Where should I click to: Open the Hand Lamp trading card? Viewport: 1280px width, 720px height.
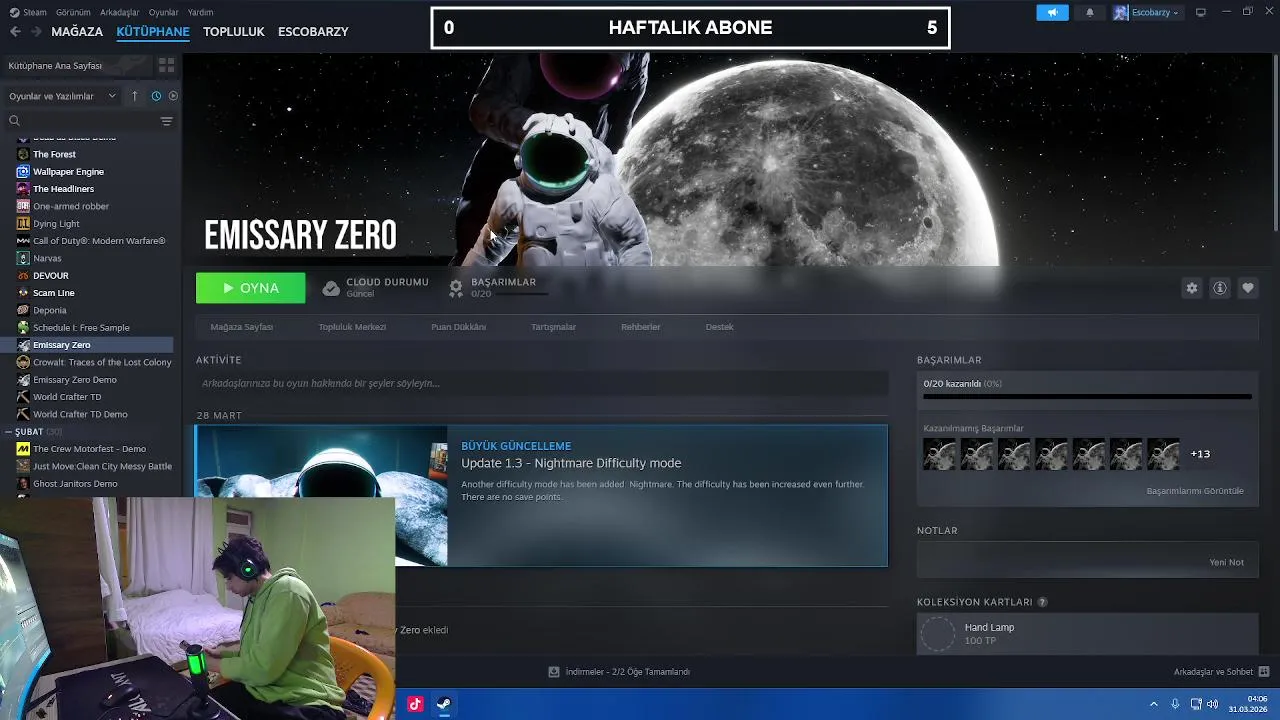[1087, 635]
